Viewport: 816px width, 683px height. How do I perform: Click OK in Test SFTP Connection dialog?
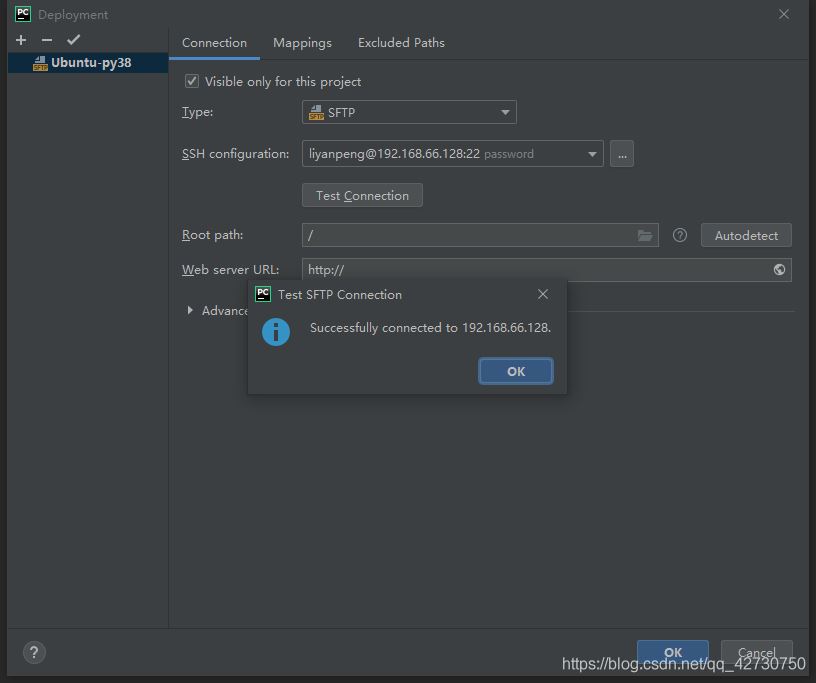coord(515,371)
